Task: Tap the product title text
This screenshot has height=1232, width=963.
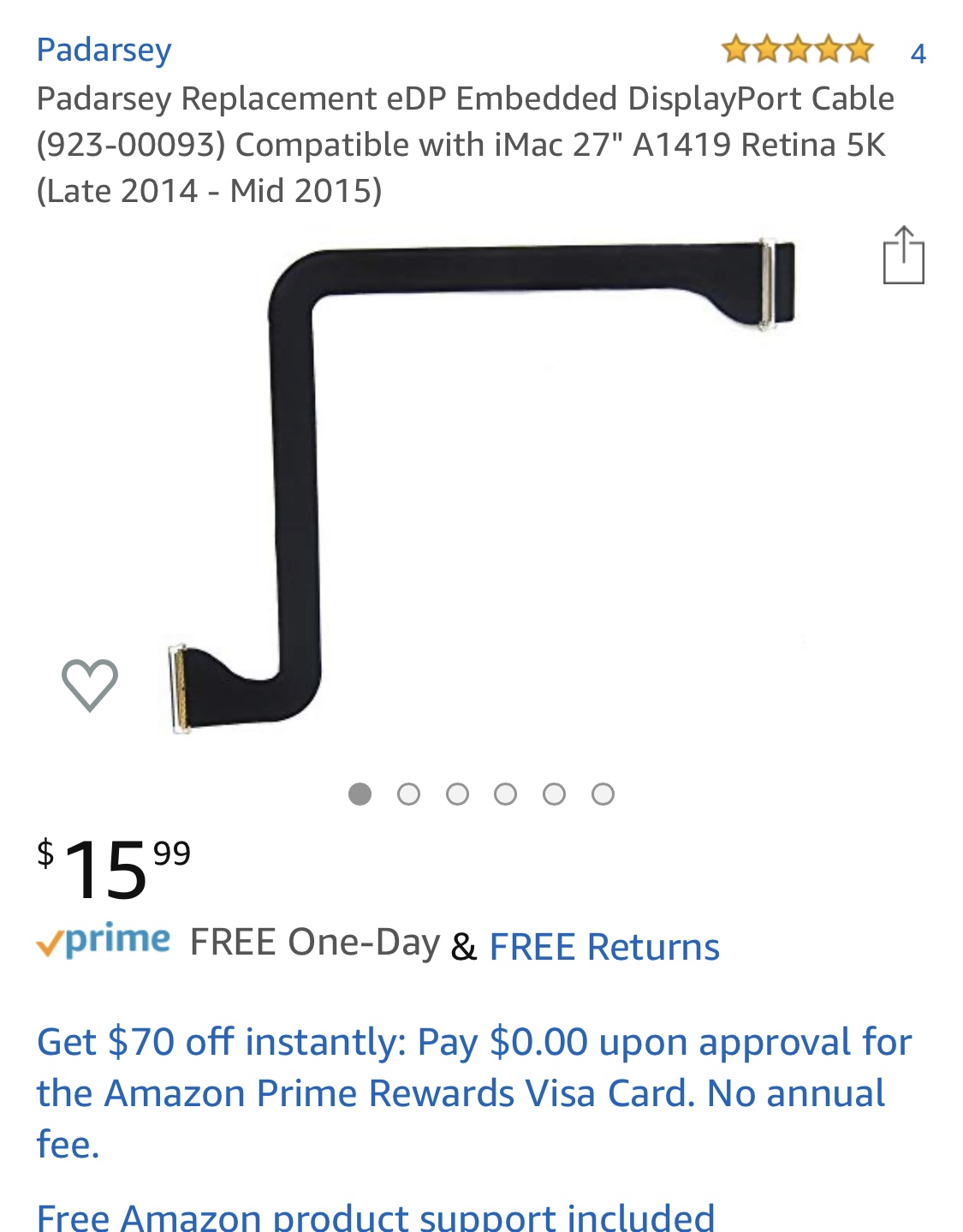Action: point(465,145)
